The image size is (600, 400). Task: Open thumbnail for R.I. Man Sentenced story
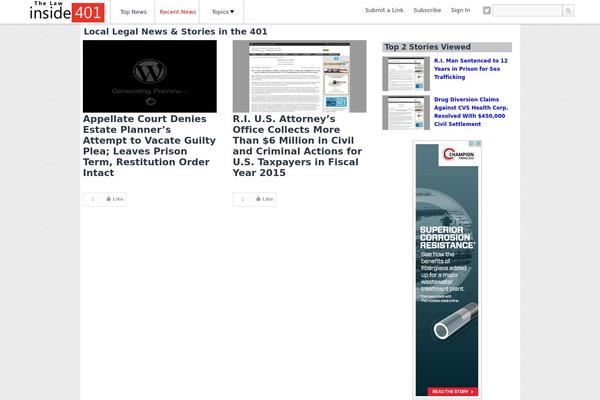406,74
